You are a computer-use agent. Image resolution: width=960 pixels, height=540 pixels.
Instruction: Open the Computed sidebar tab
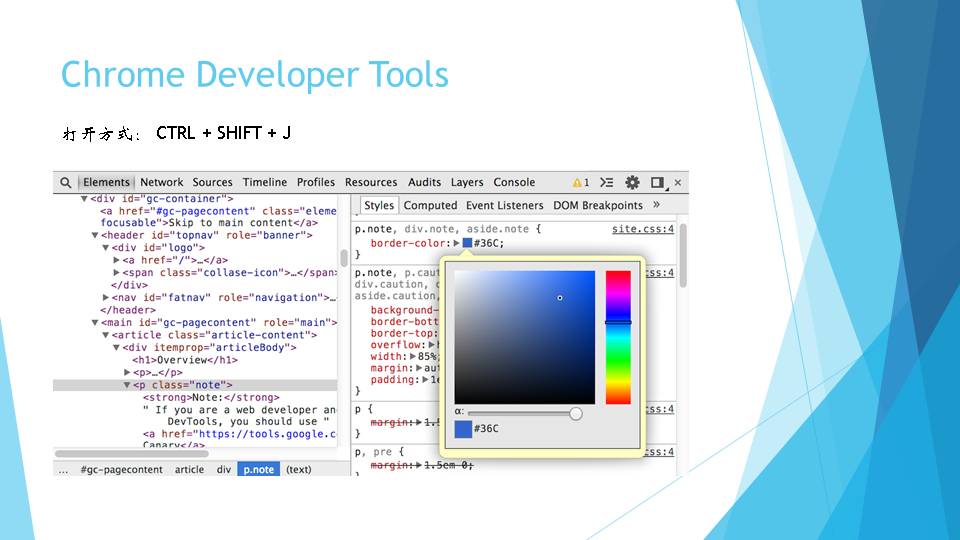[430, 206]
